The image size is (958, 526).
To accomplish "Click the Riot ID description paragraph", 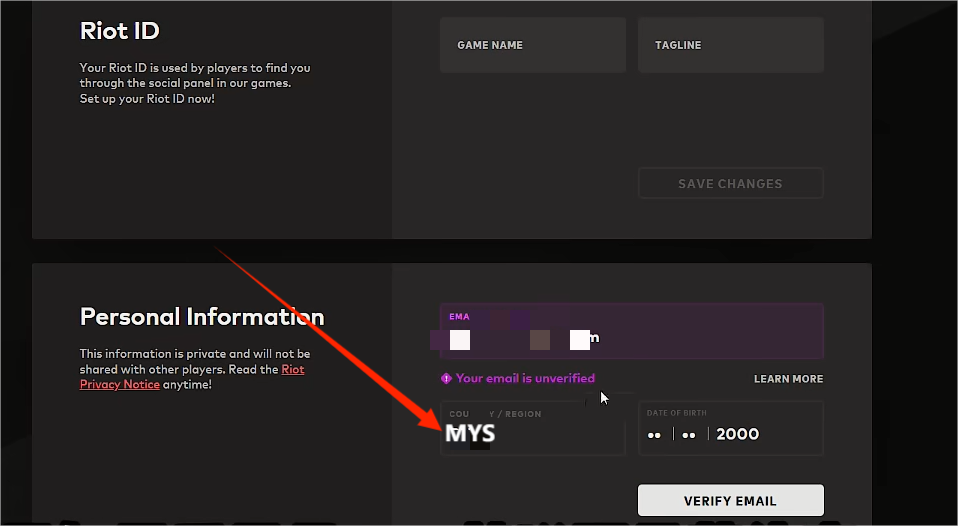I will 195,84.
